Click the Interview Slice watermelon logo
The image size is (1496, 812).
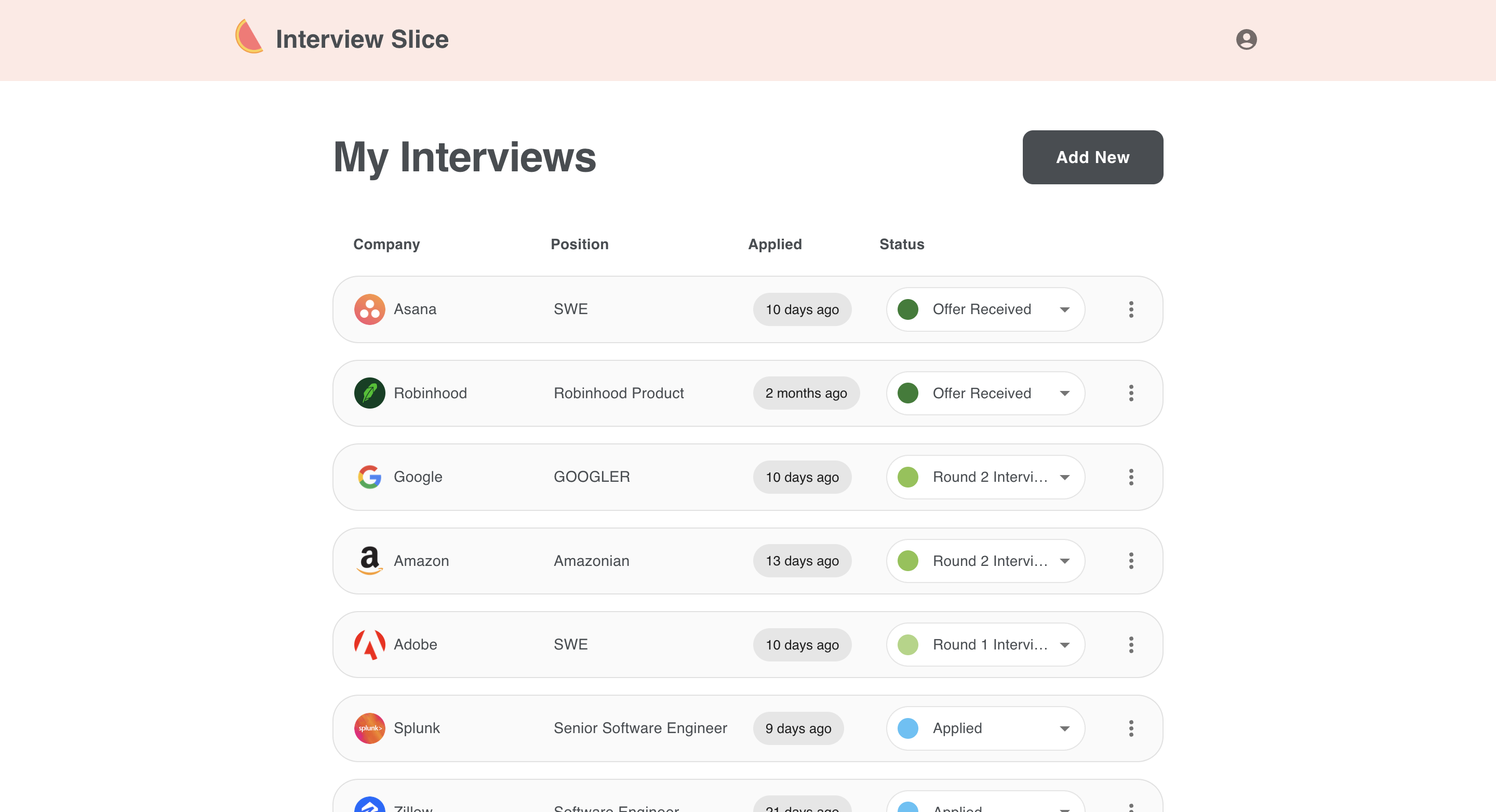[x=249, y=36]
